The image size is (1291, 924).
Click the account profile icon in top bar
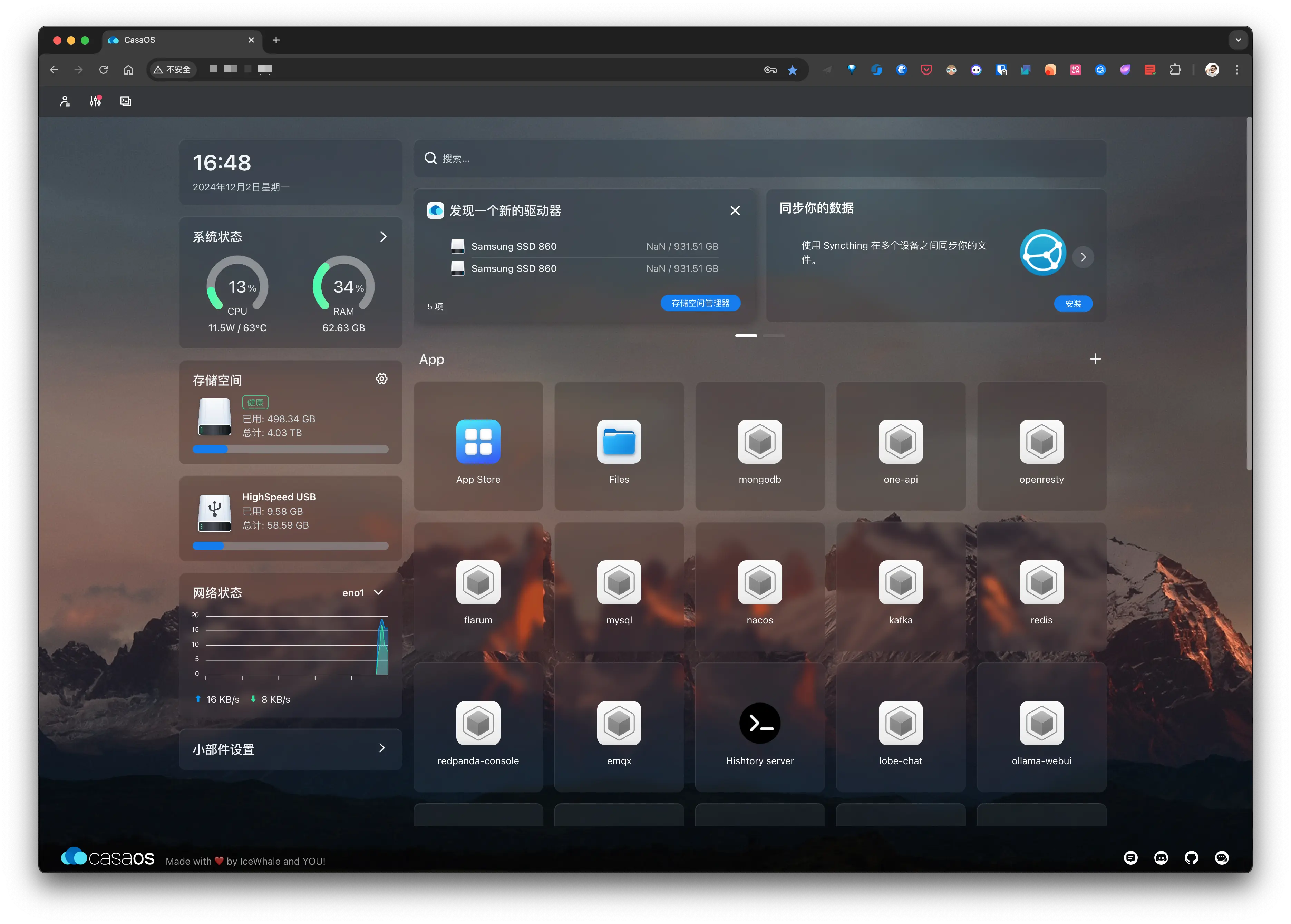[x=65, y=101]
